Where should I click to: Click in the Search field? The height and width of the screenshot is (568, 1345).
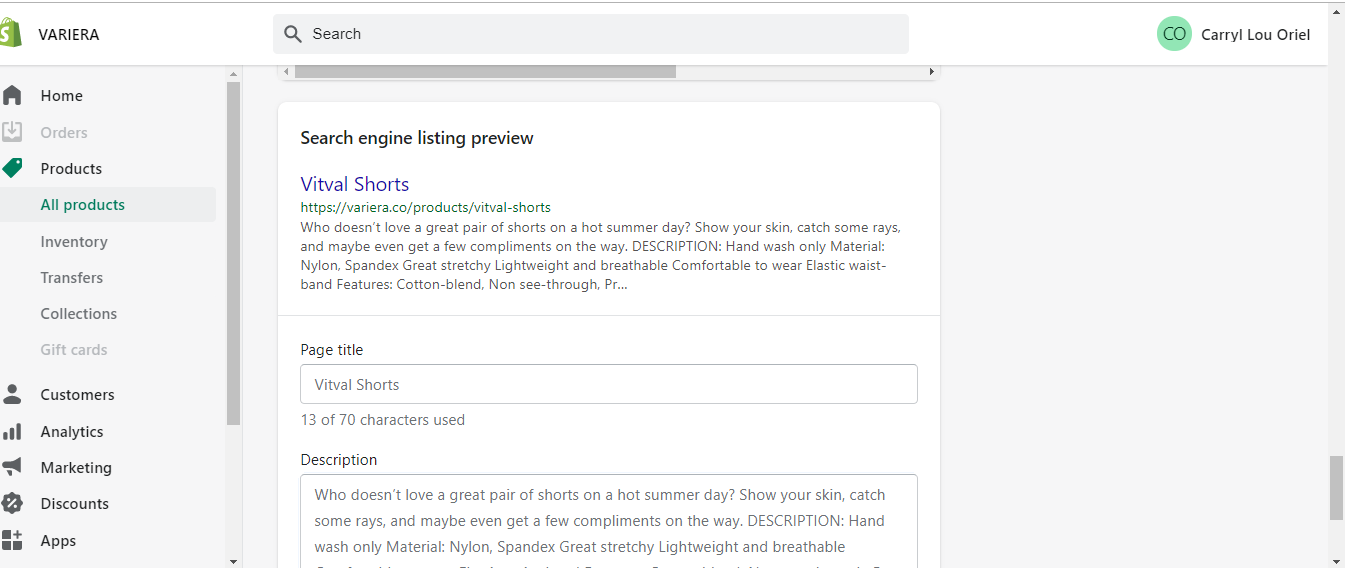pos(591,34)
